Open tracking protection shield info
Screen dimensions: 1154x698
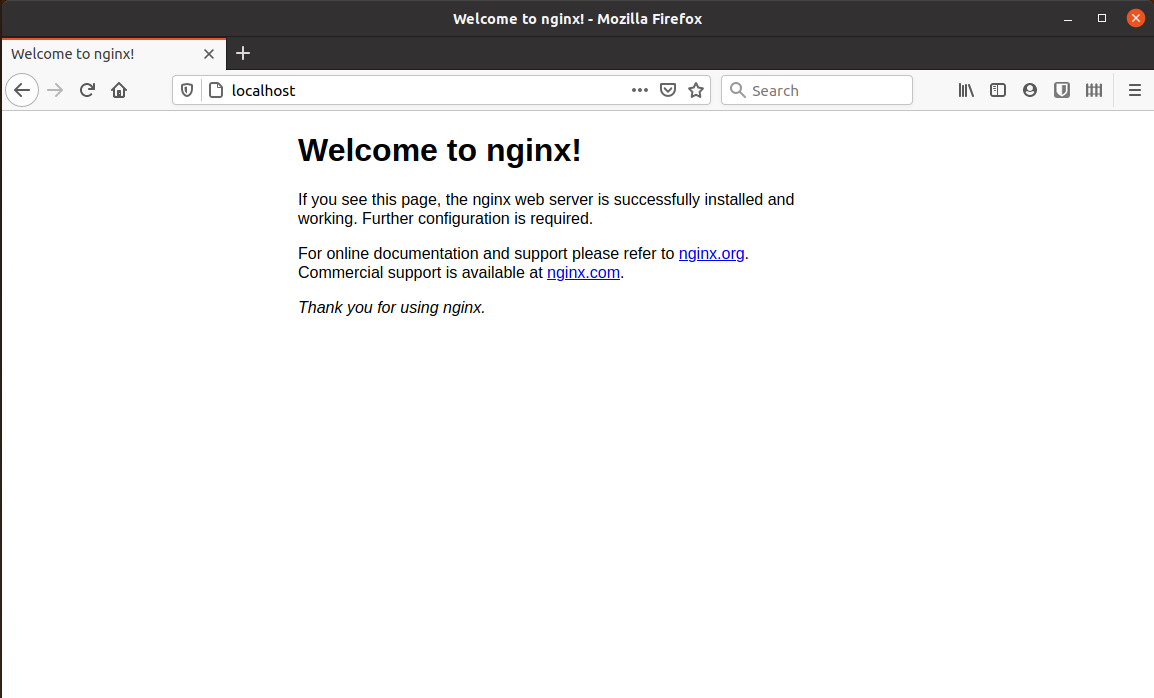pos(187,91)
